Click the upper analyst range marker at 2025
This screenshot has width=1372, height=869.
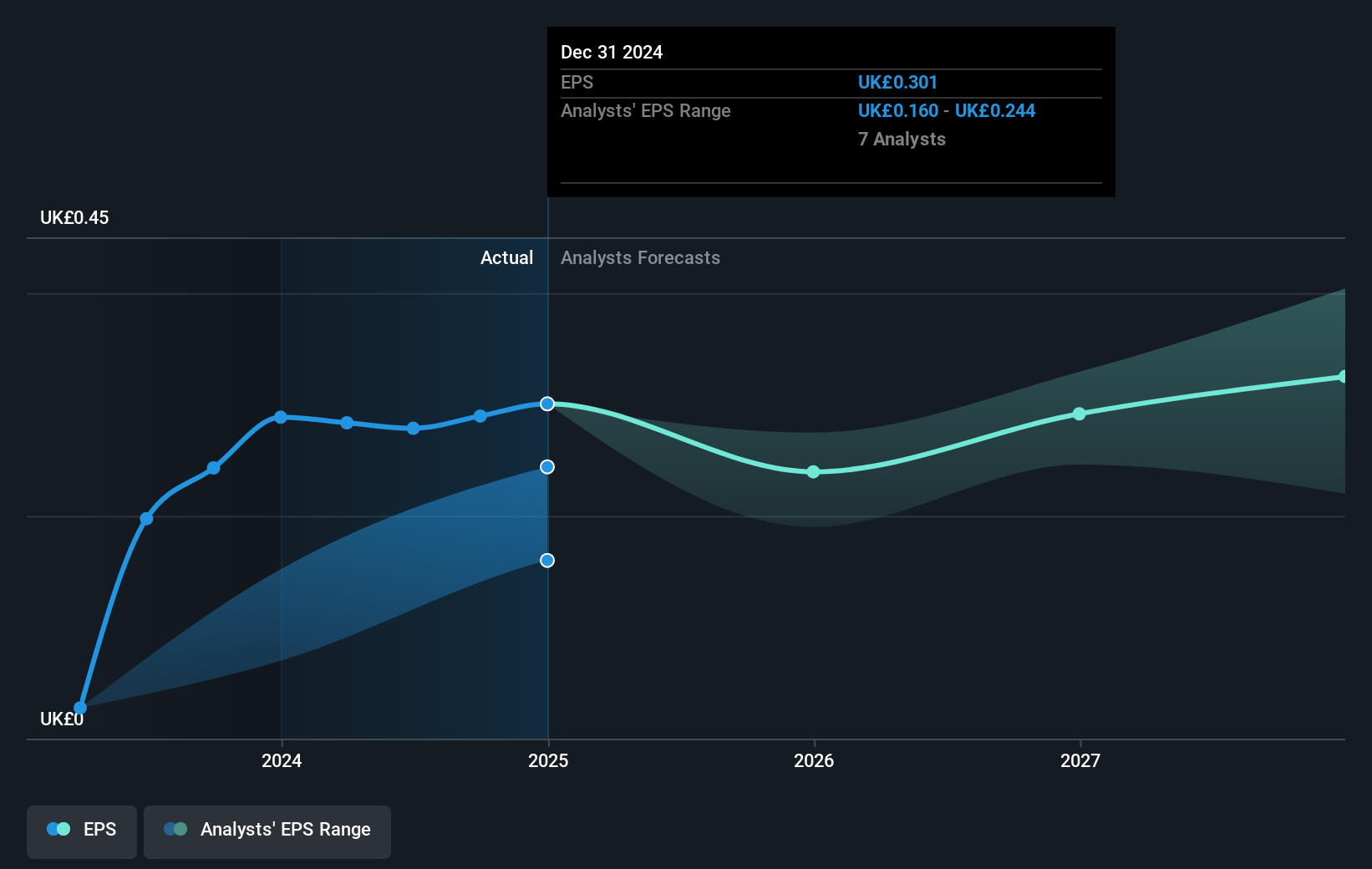coord(547,467)
